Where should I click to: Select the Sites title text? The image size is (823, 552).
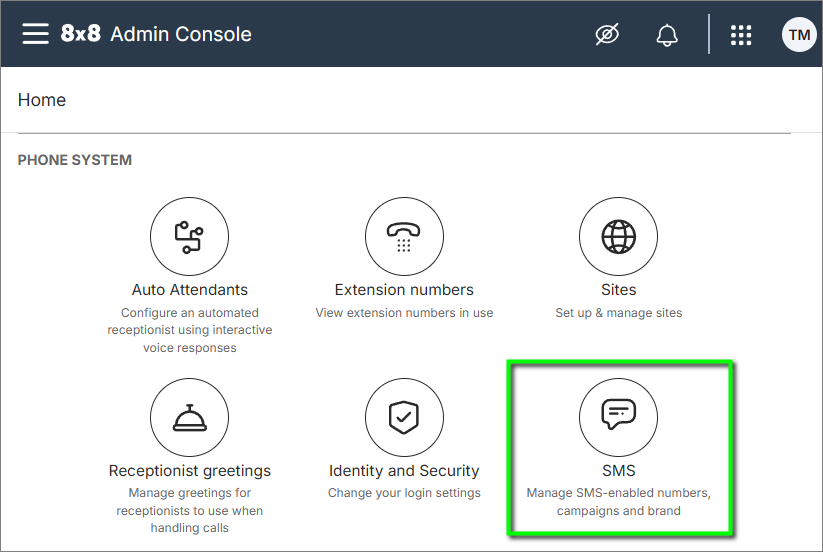tap(618, 290)
